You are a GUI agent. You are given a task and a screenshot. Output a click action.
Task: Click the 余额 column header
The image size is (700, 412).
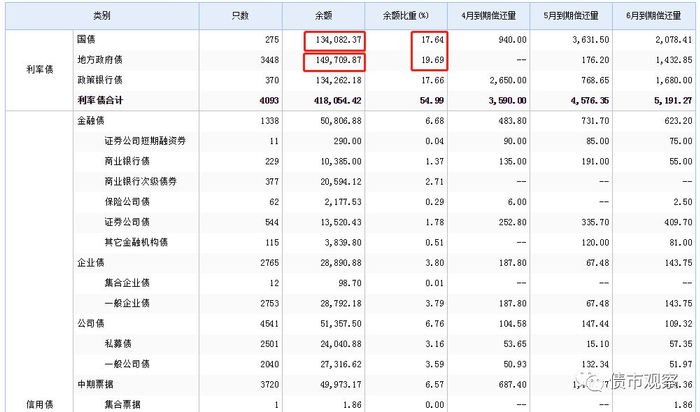point(323,16)
